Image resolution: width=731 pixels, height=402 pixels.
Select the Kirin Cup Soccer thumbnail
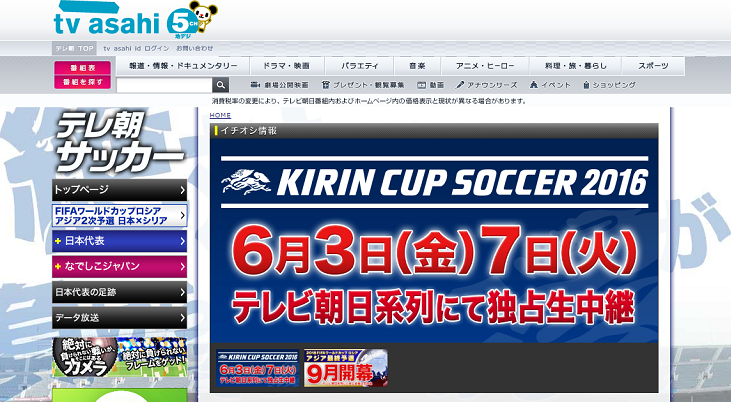(x=257, y=368)
